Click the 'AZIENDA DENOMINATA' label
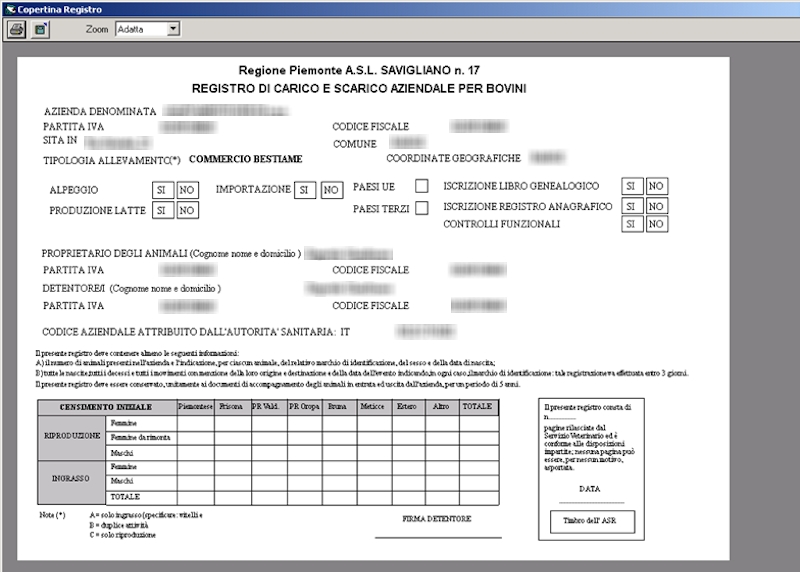 tap(100, 111)
